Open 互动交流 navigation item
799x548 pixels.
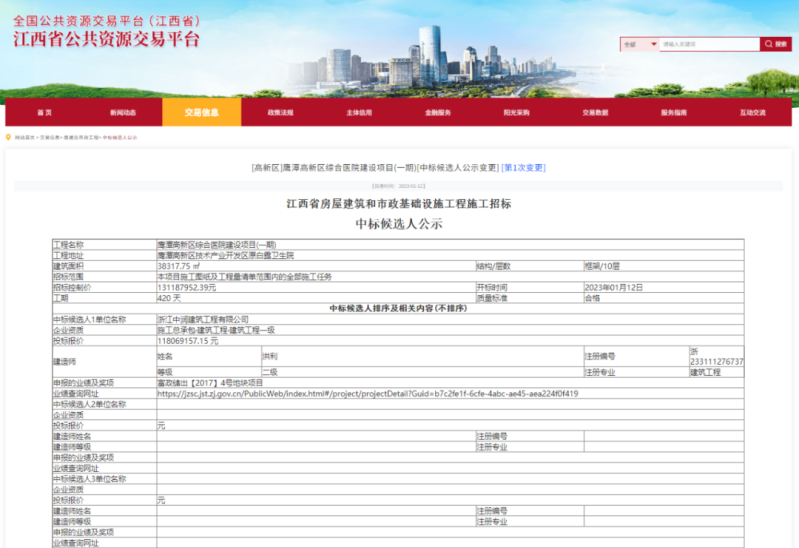coord(752,113)
